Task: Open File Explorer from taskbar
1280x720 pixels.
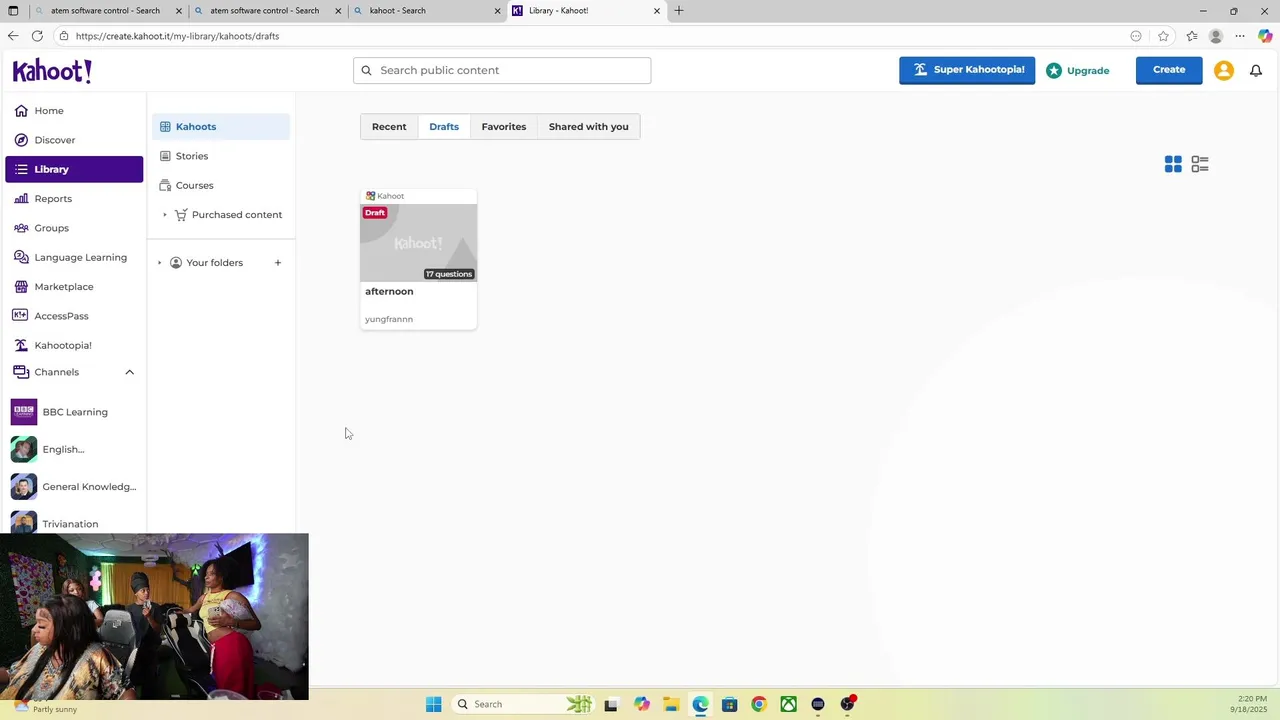Action: (670, 704)
